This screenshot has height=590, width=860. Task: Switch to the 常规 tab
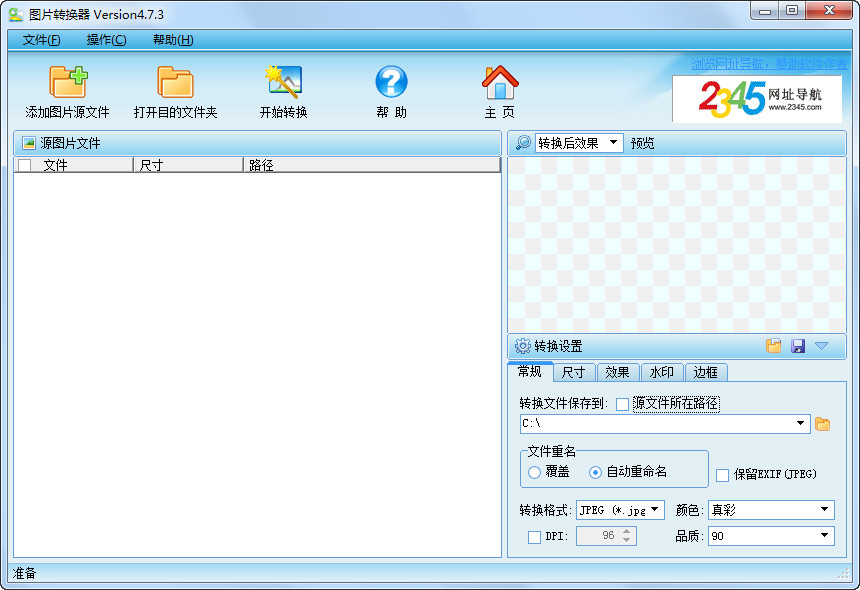point(530,372)
